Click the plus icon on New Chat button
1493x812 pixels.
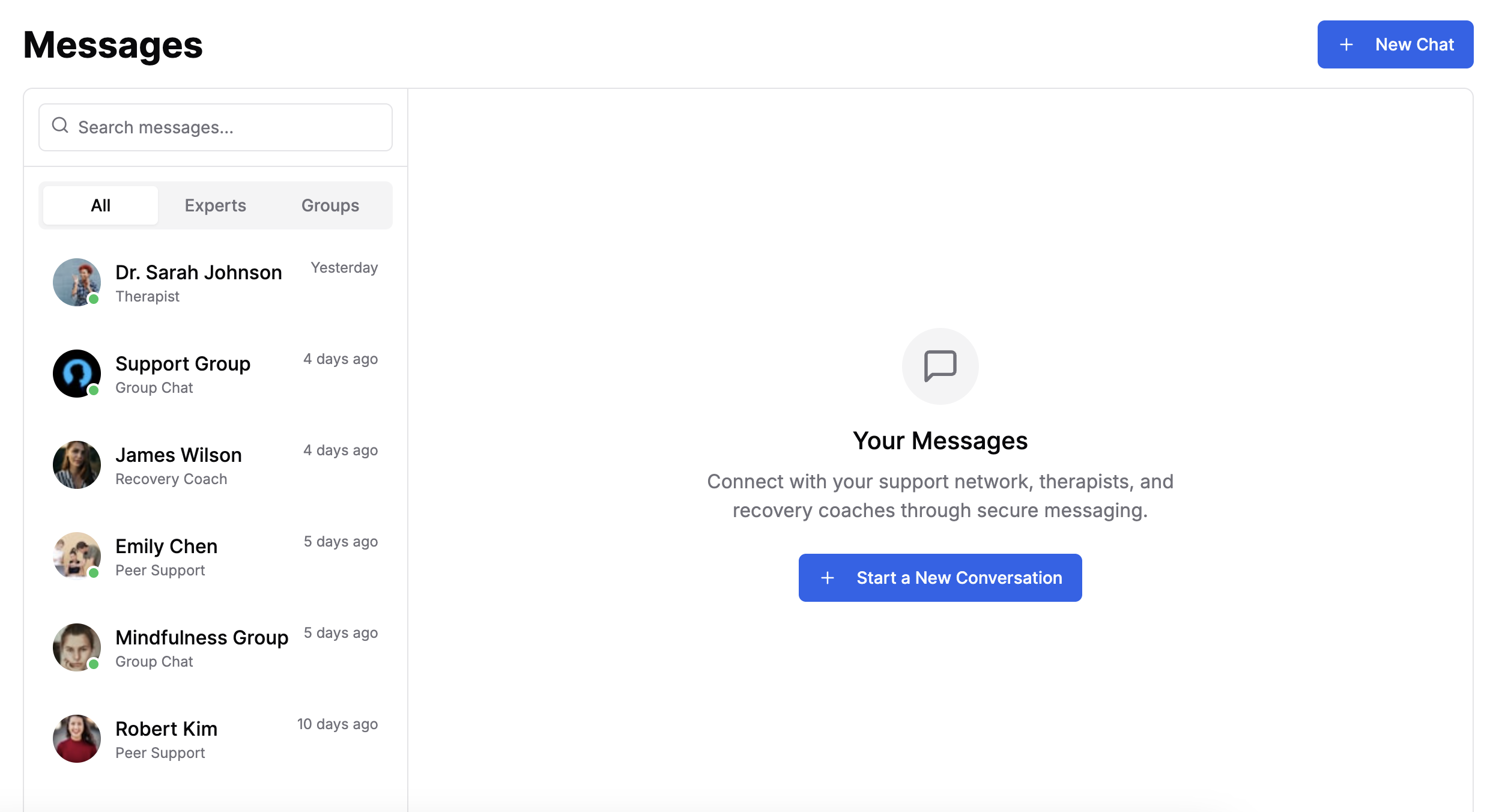[1346, 44]
